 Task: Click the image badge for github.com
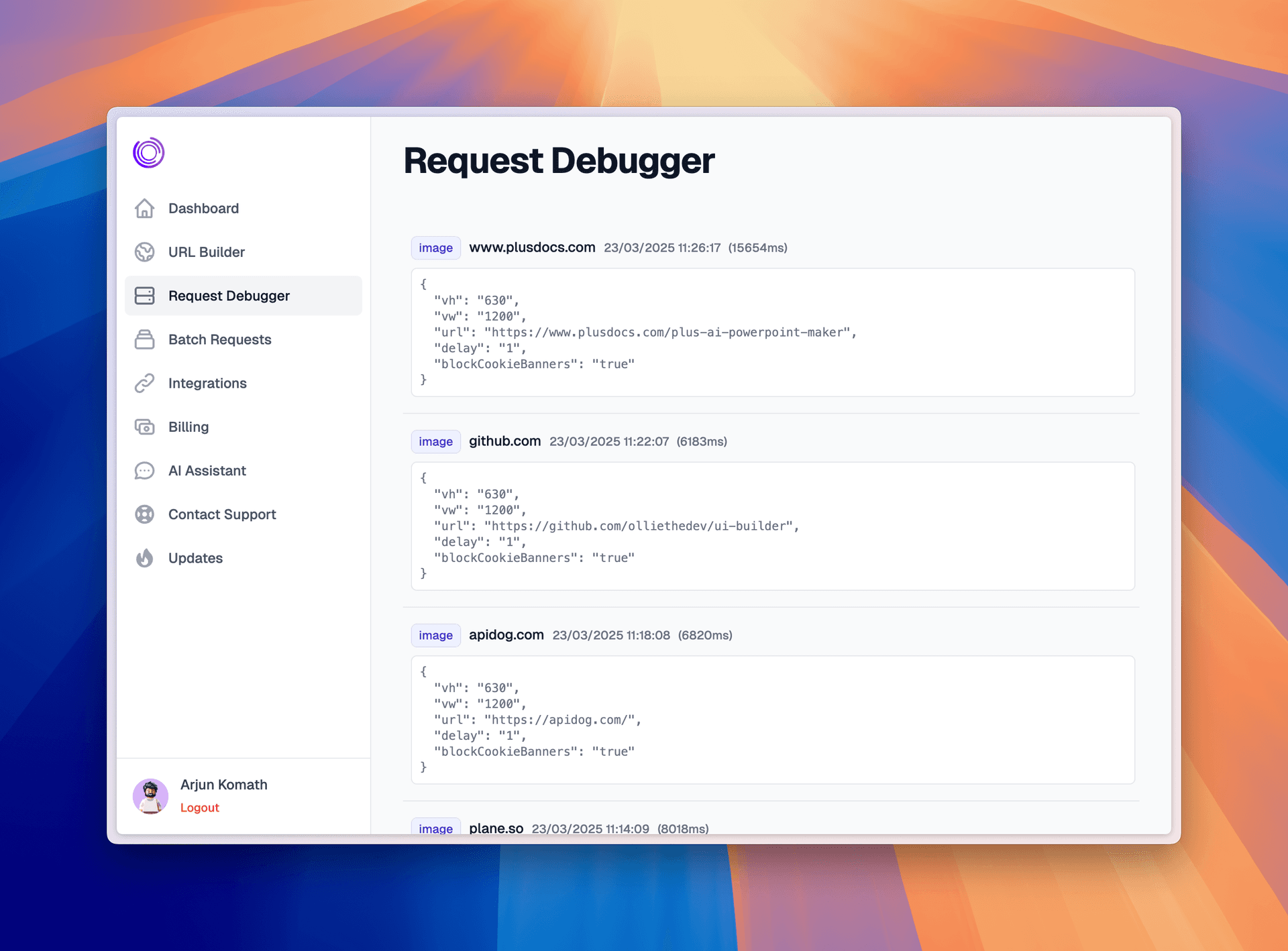click(435, 441)
